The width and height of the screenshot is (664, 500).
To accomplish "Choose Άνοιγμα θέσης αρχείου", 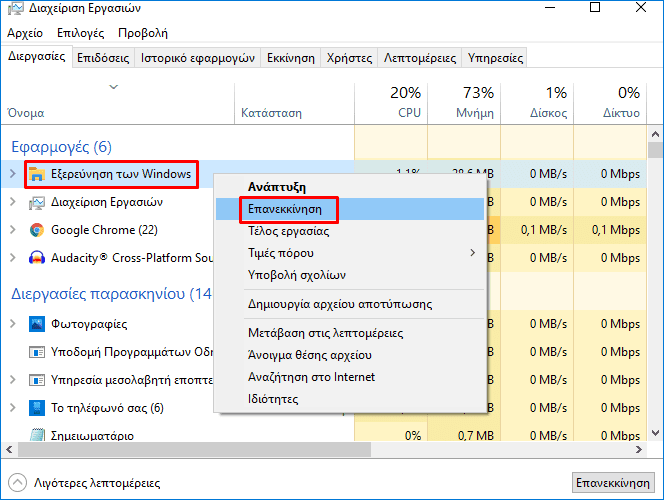I will [x=350, y=355].
